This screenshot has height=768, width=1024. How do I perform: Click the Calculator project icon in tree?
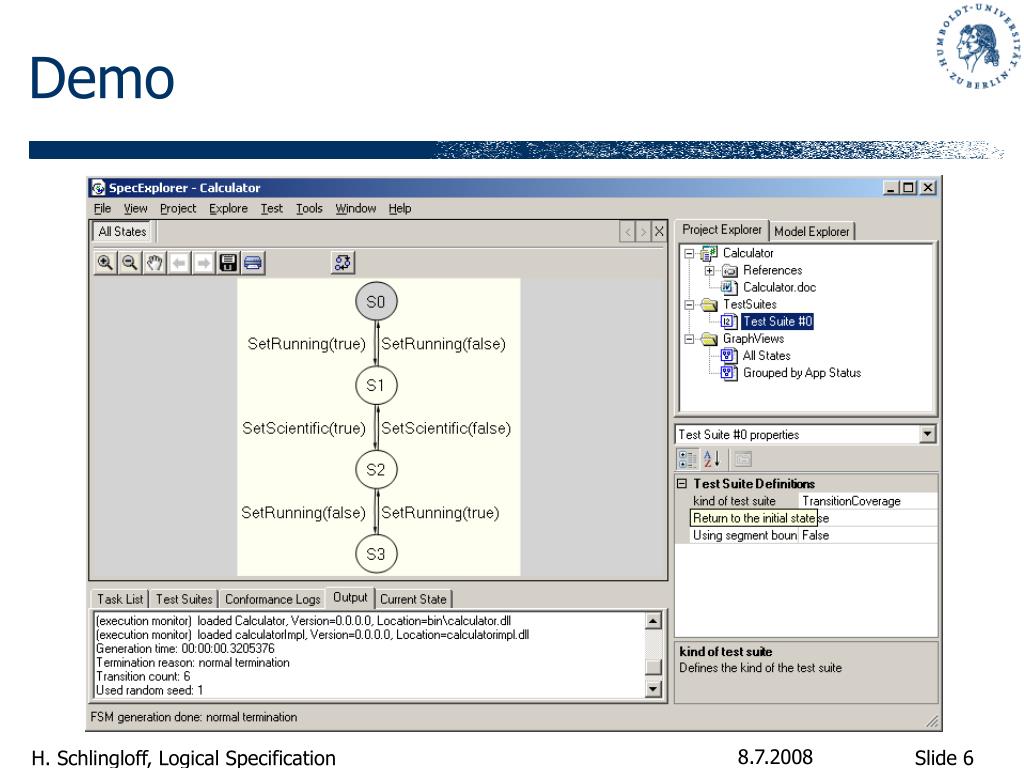(709, 253)
